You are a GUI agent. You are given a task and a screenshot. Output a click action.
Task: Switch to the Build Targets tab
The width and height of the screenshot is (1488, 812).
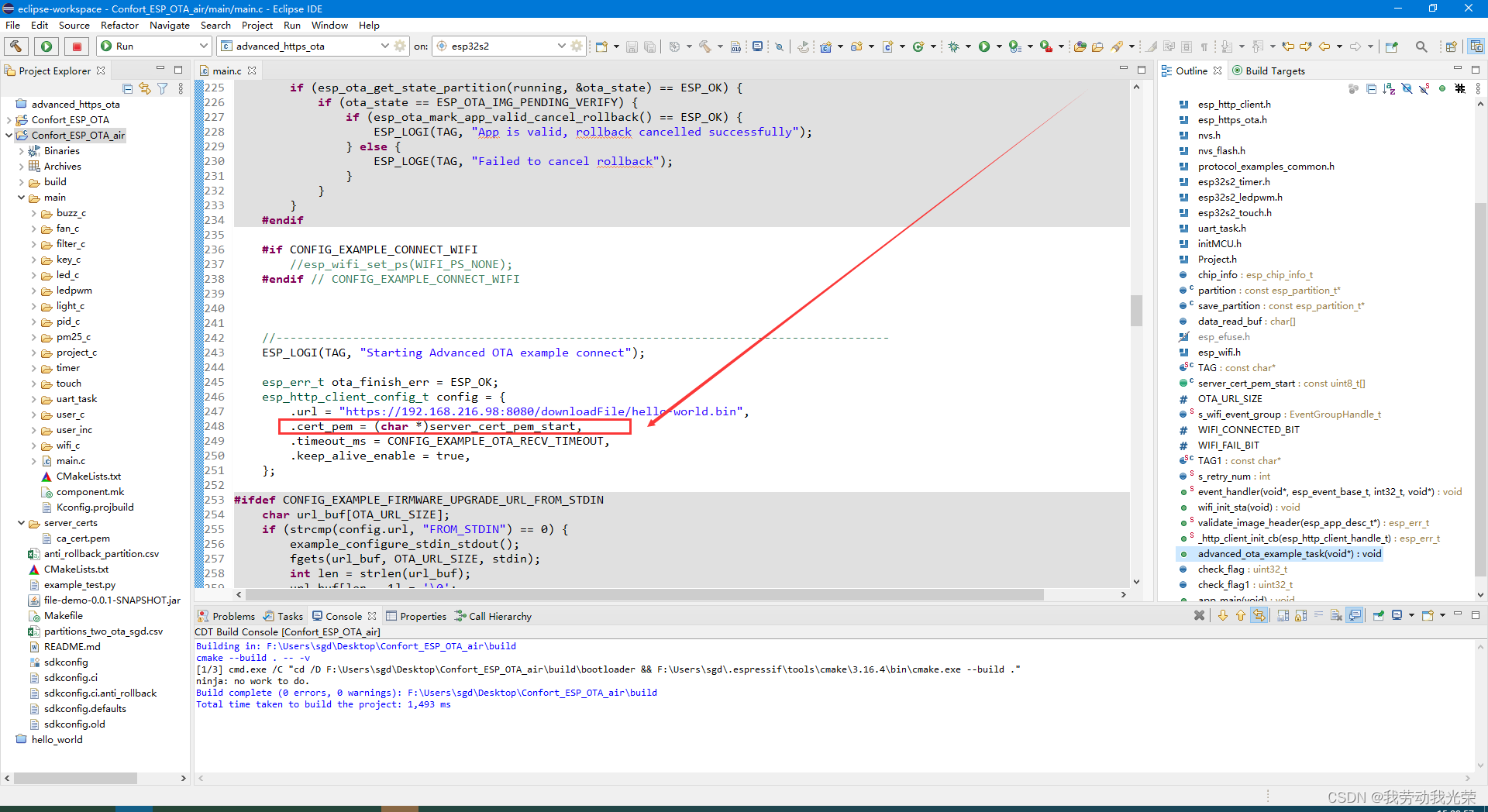(x=1269, y=71)
